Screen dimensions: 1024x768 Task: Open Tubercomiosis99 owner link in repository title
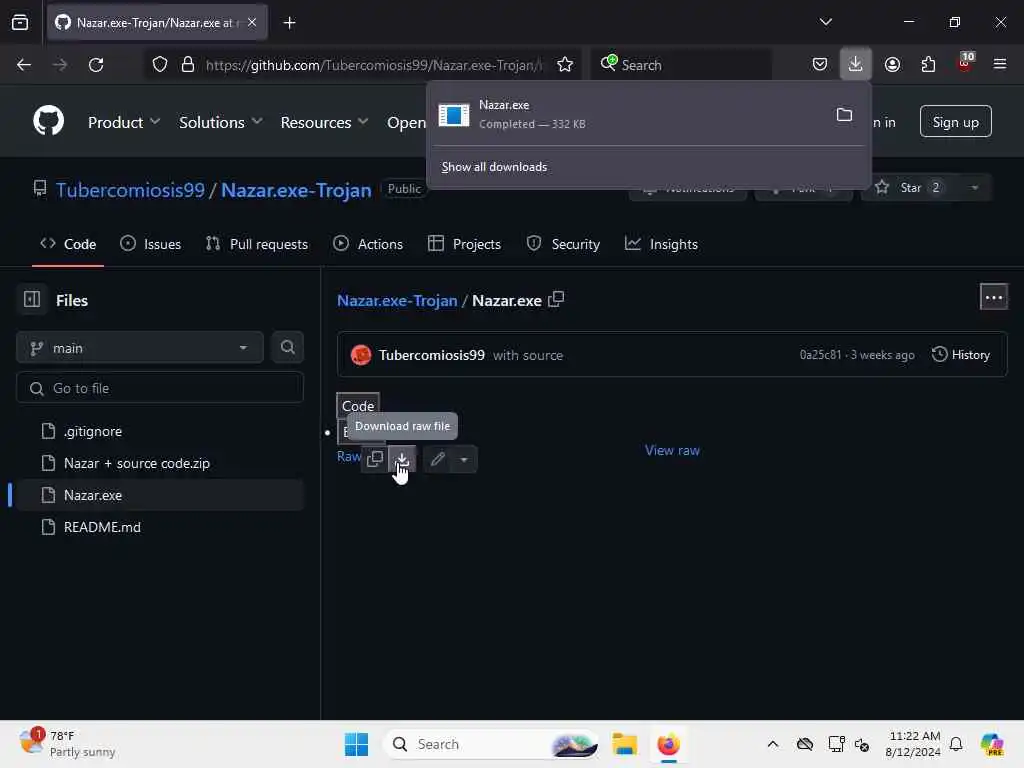[130, 190]
